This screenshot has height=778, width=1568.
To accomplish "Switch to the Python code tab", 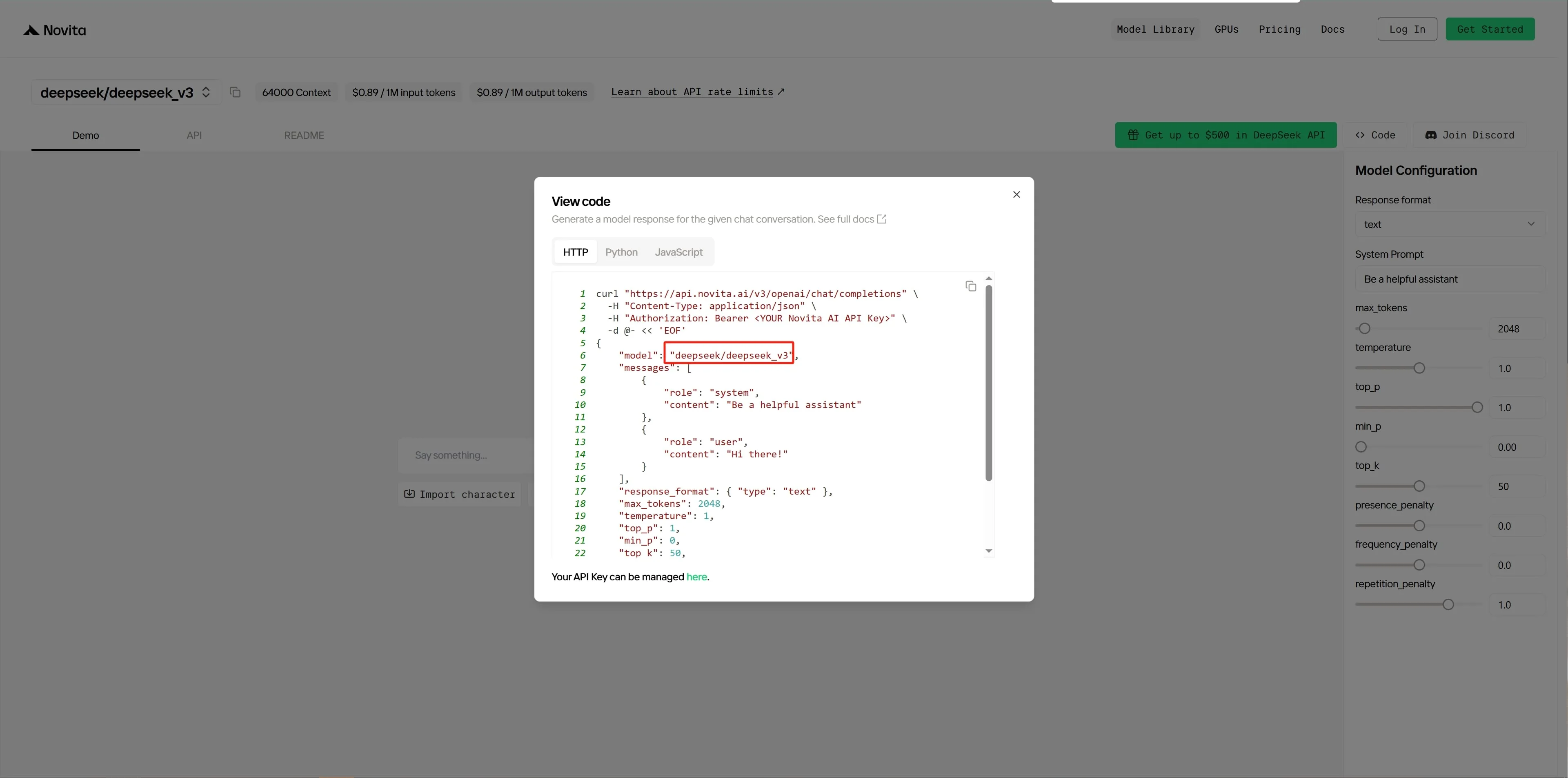I will click(621, 252).
